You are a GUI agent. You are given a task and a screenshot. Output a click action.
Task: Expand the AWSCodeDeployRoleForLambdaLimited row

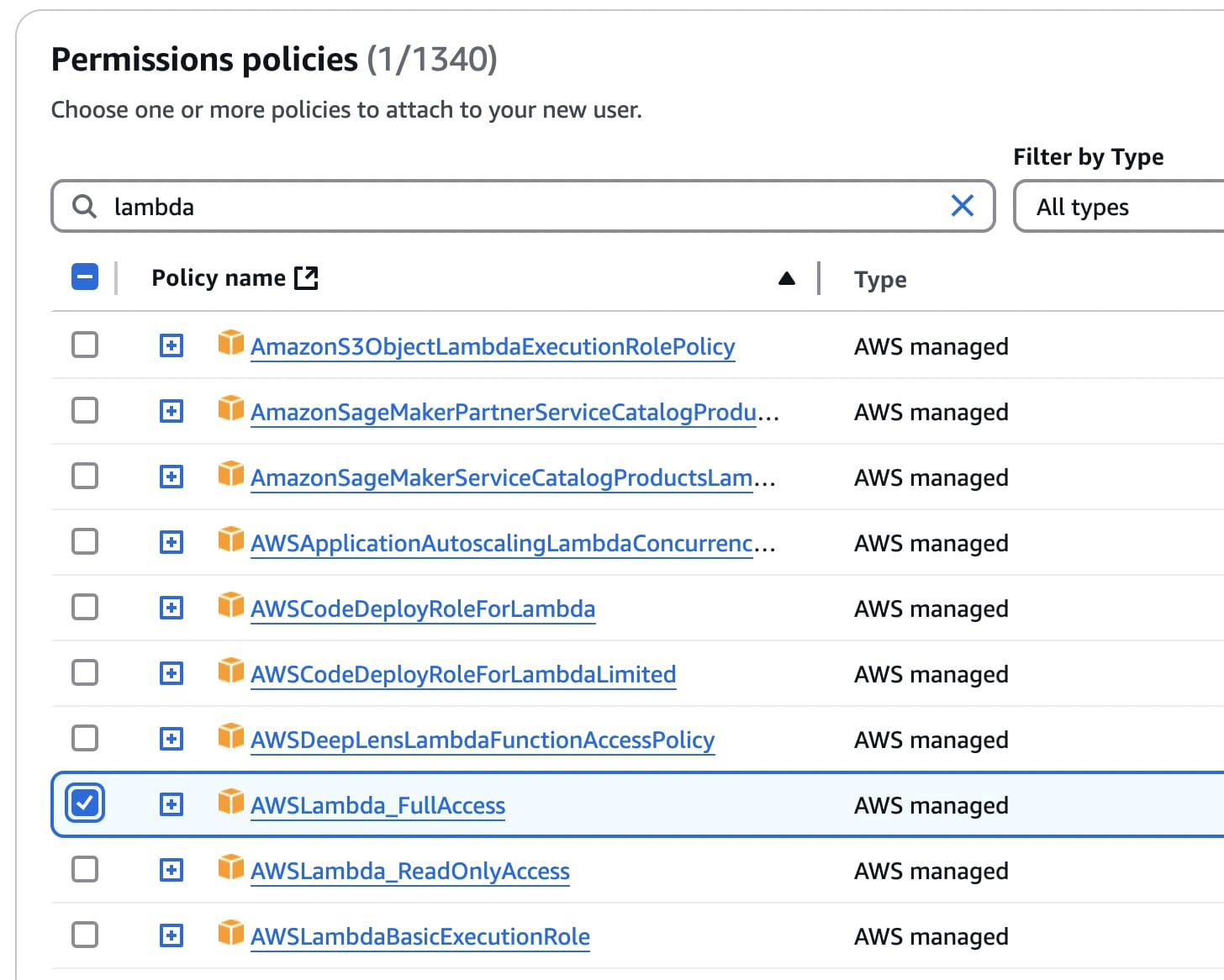pos(171,673)
